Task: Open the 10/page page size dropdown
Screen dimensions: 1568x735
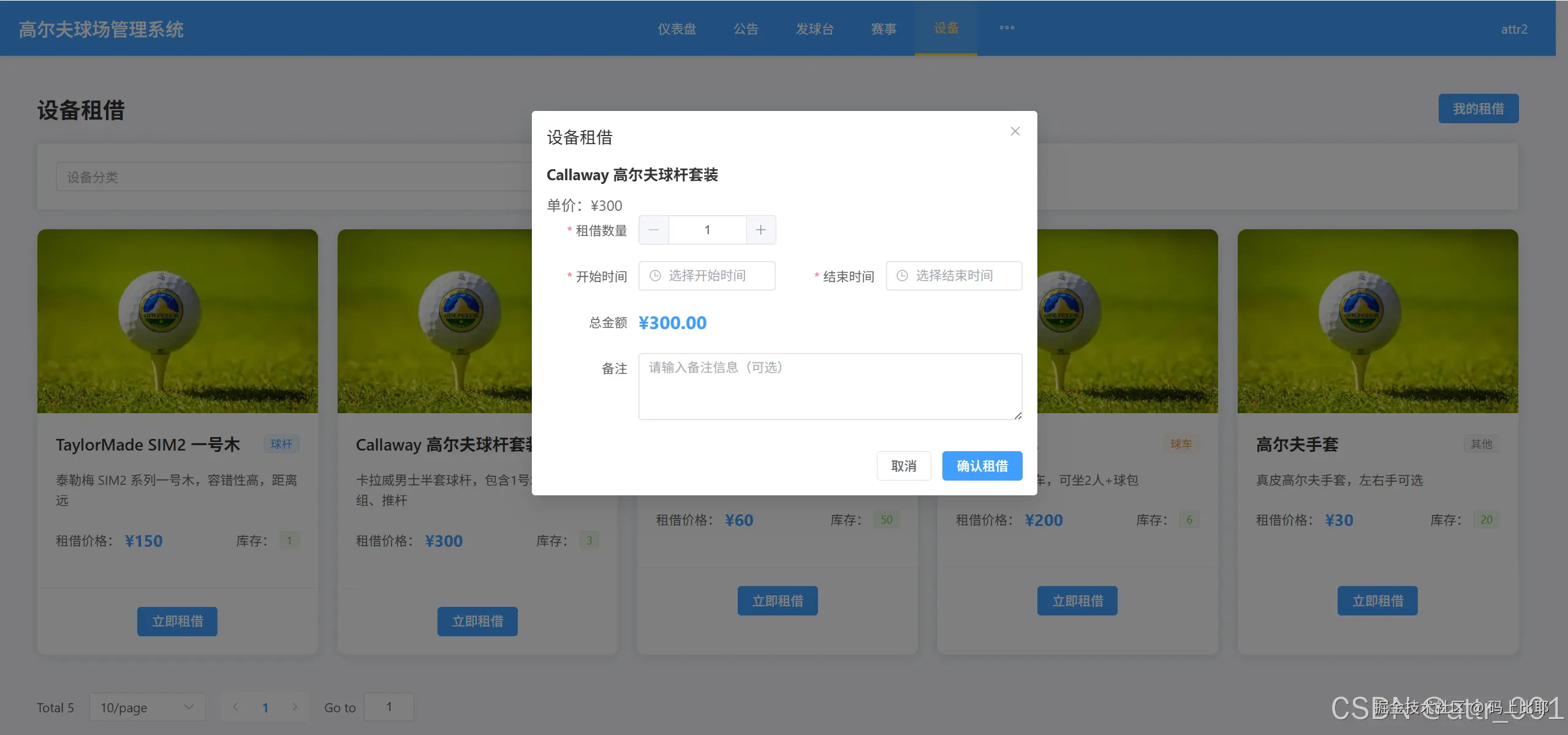Action: 148,707
